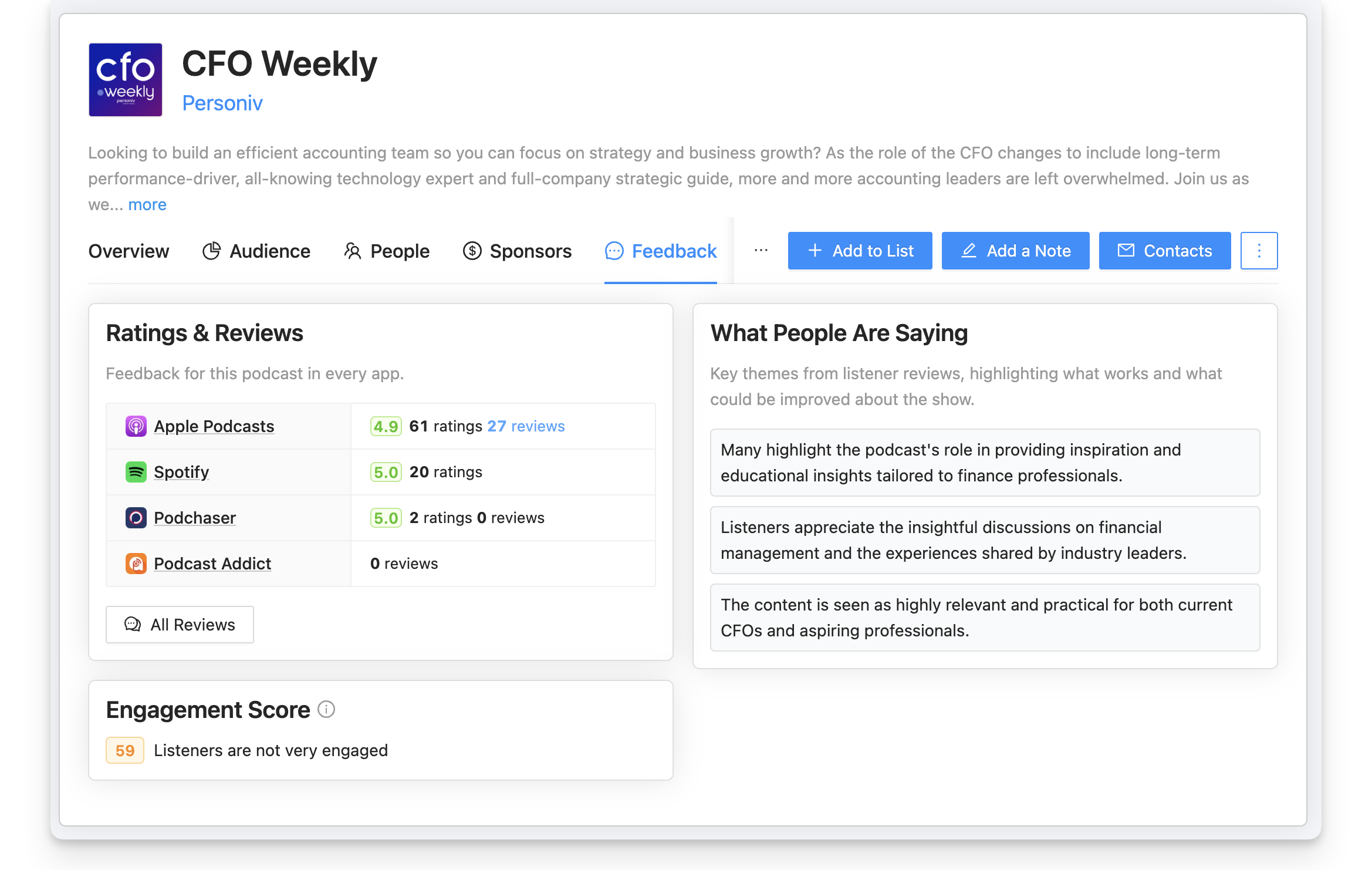Click the theme about insightful financial management discussions

(x=985, y=540)
